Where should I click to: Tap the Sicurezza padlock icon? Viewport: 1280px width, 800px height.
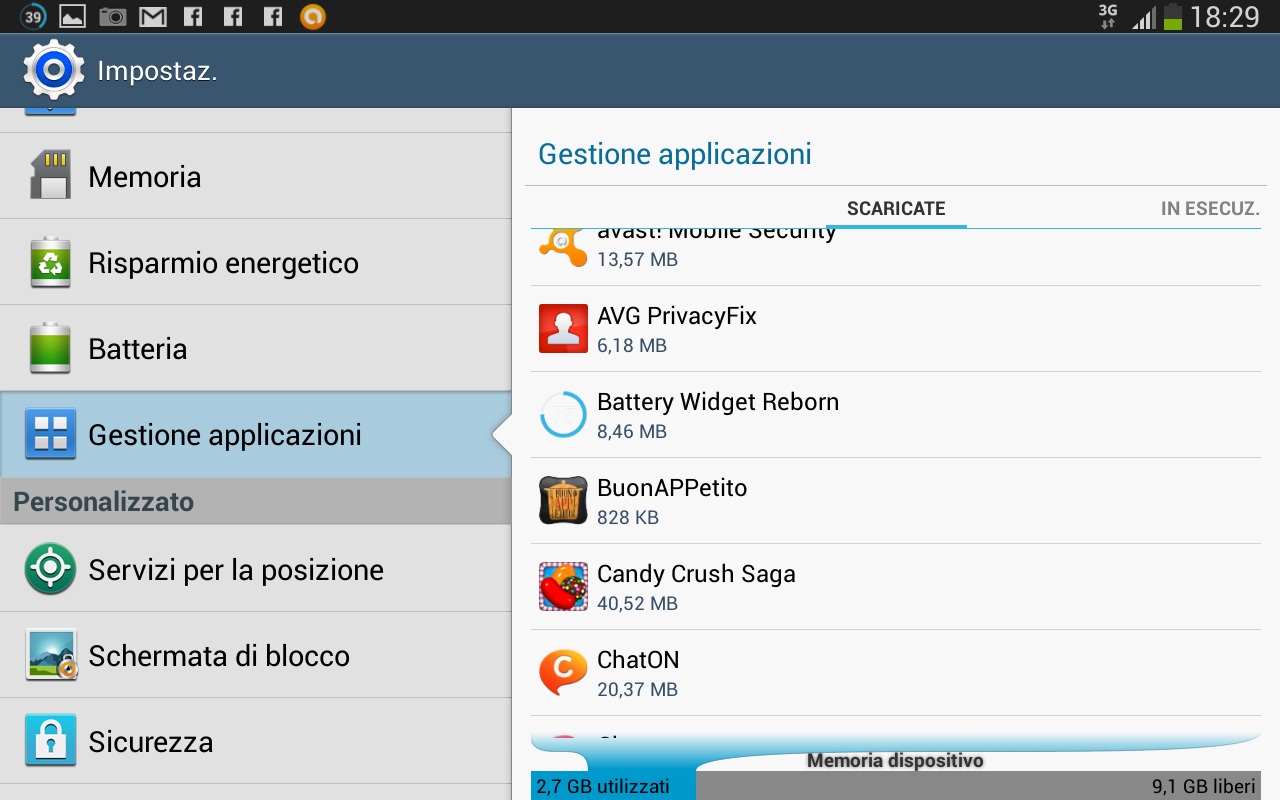click(x=50, y=741)
